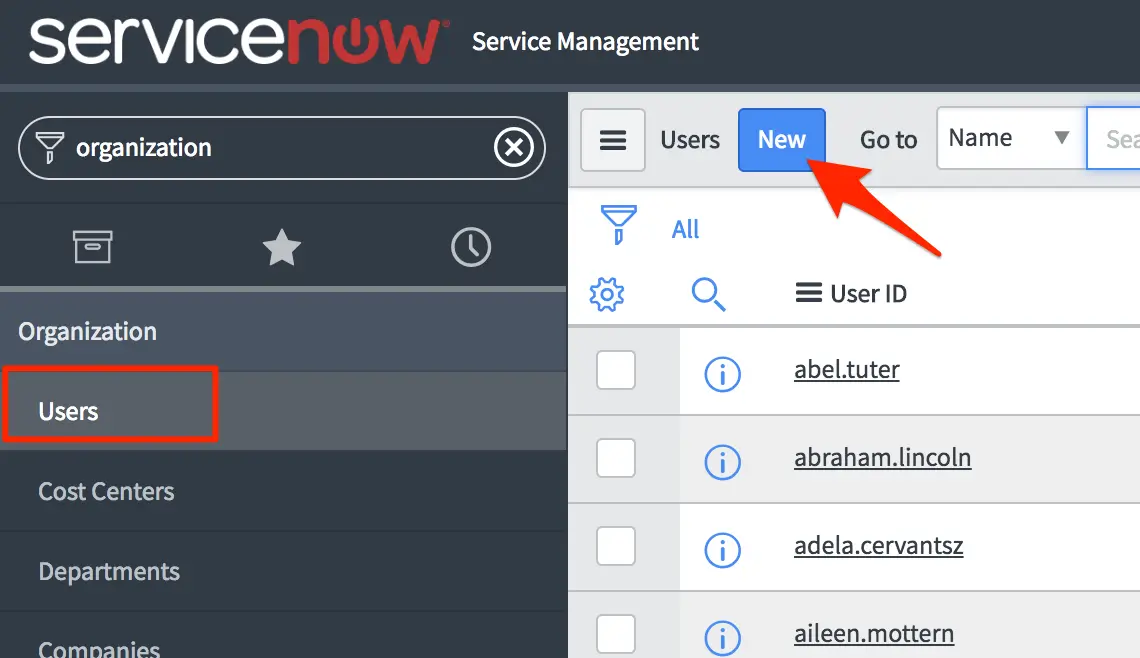Open the aileen.mottern user record

pyautogui.click(x=874, y=634)
